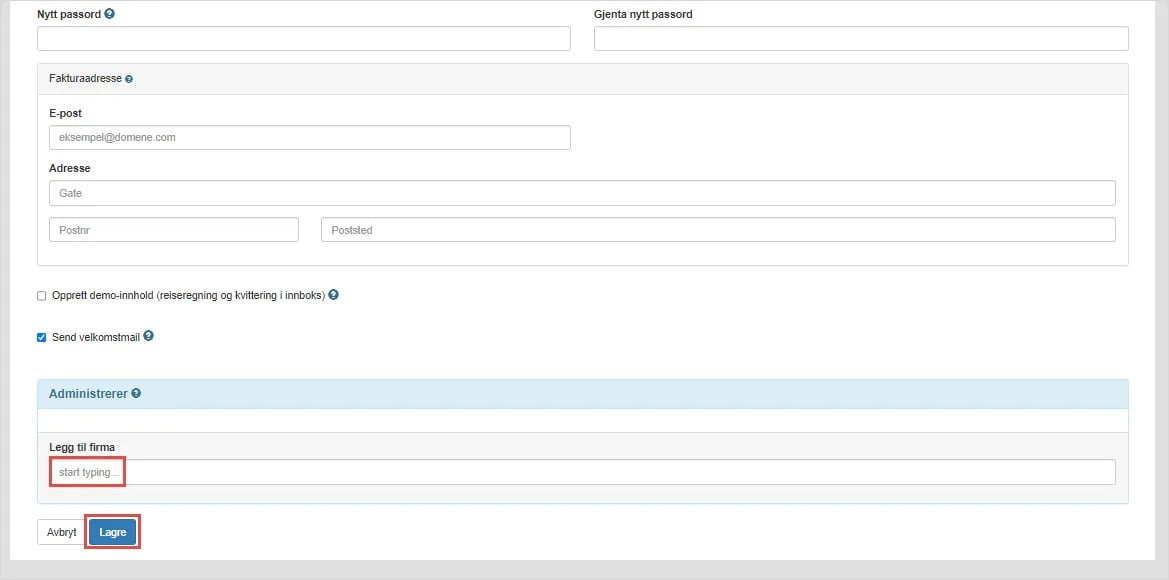Viewport: 1169px width, 580px height.
Task: Focus the Nytt passord input field
Action: (303, 38)
